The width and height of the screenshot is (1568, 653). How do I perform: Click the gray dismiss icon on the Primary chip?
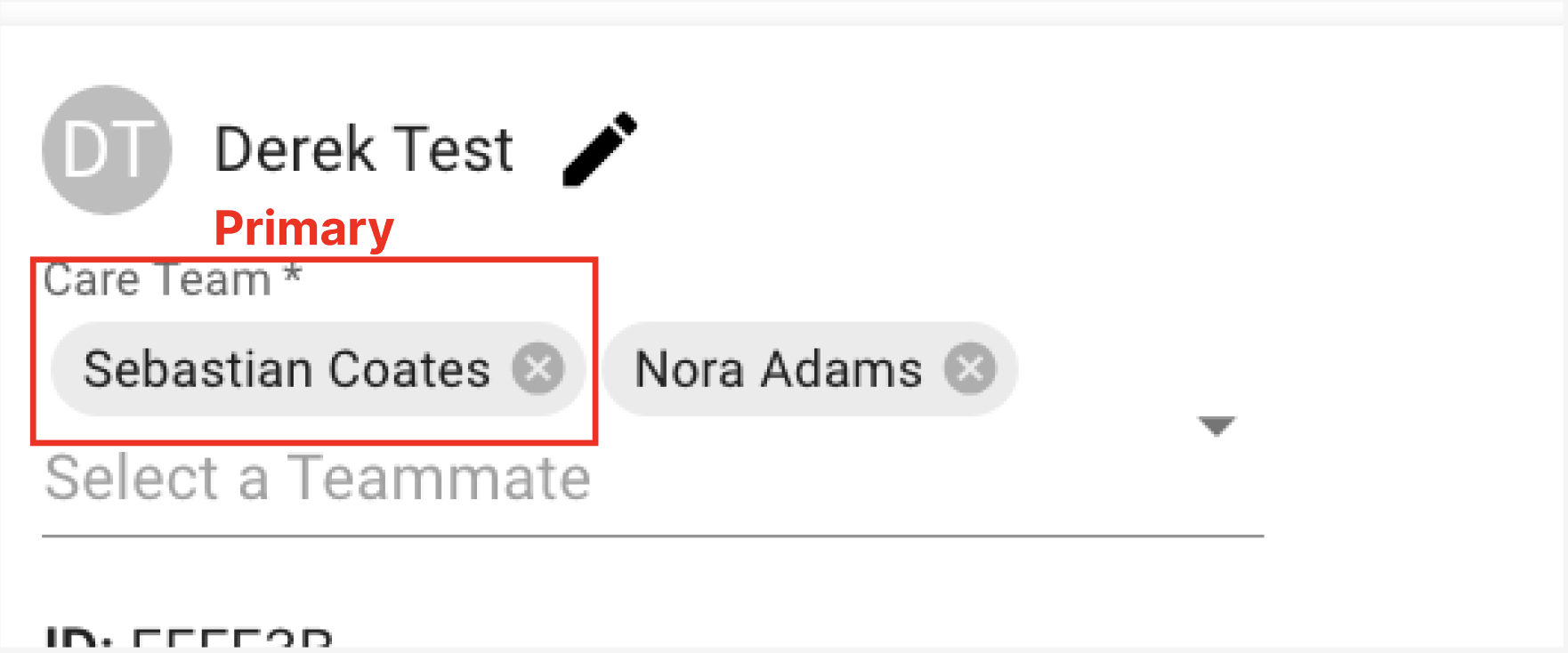[x=539, y=368]
